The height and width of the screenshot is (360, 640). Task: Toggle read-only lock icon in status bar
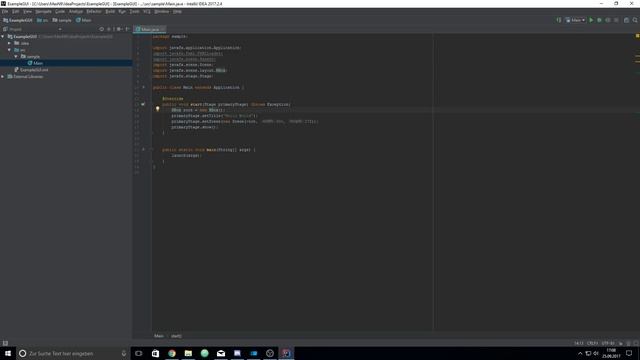pos(621,343)
